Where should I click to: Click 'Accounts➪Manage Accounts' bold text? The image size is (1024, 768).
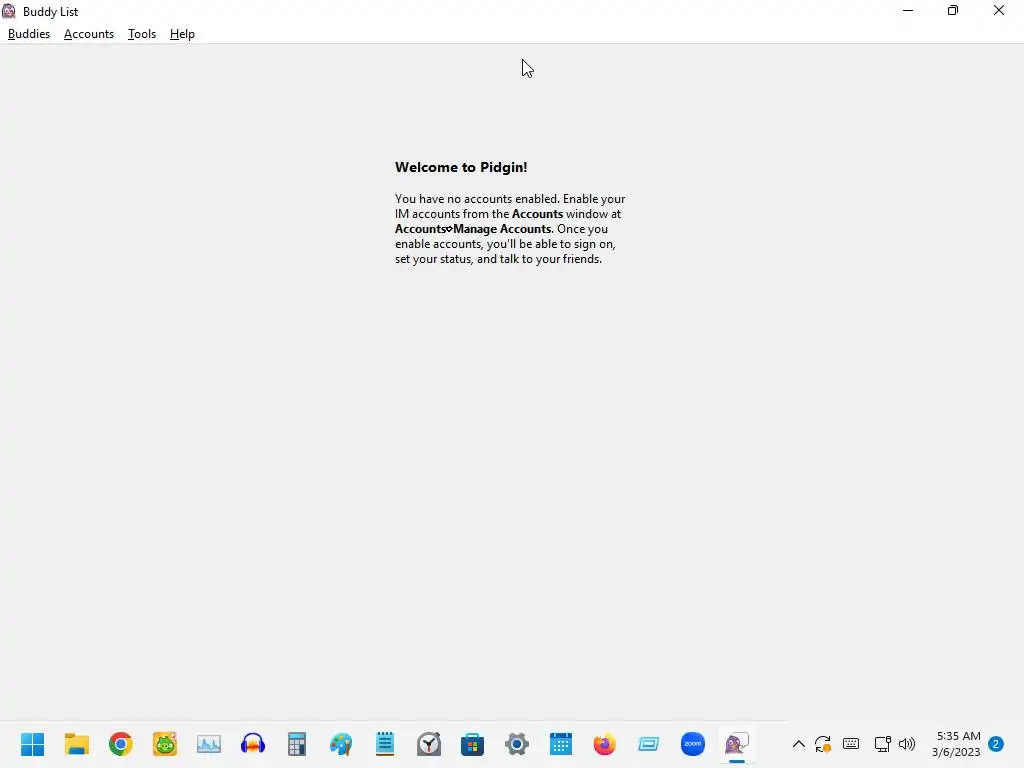[474, 229]
